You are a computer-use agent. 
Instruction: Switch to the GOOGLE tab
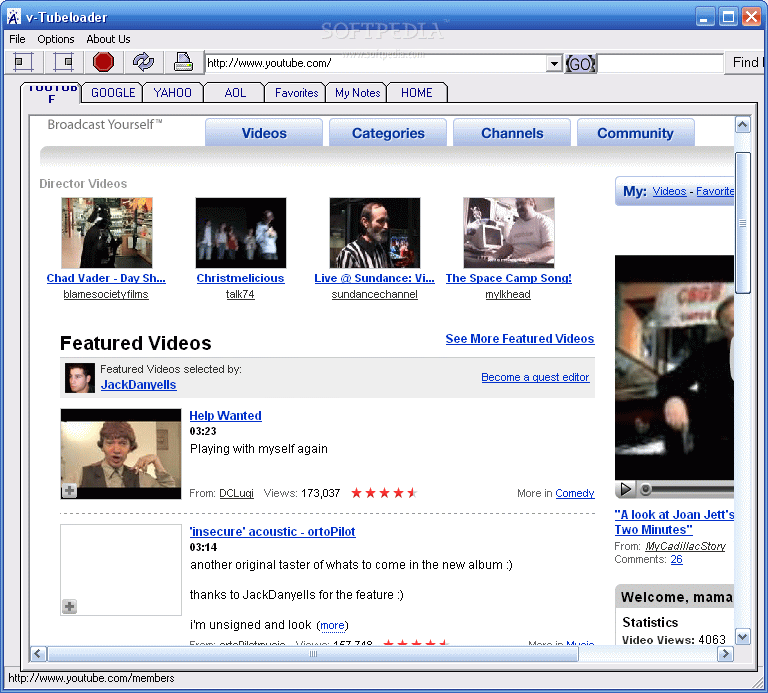click(x=113, y=93)
